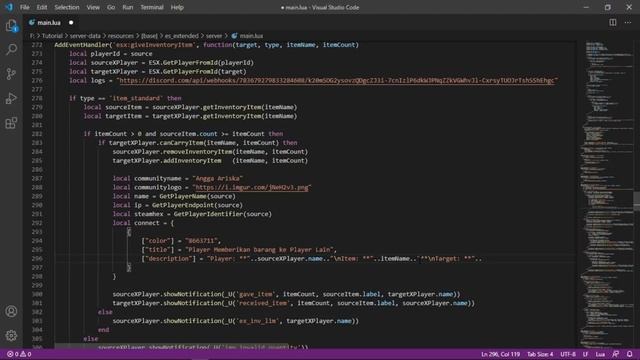The width and height of the screenshot is (640, 360).
Task: Click 'gave_item' string on line 300
Action: 256,294
